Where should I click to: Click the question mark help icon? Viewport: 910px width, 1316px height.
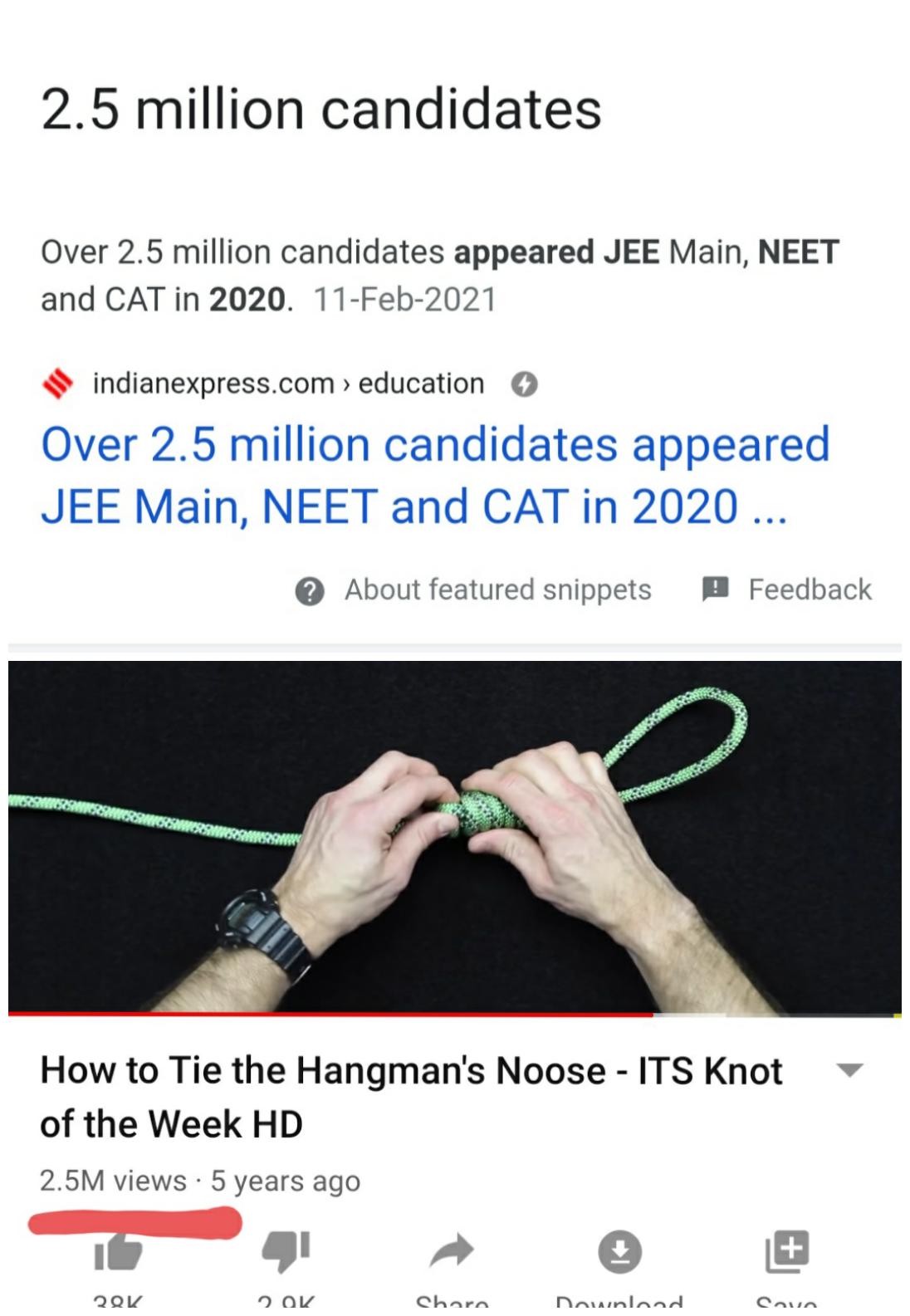click(x=309, y=590)
